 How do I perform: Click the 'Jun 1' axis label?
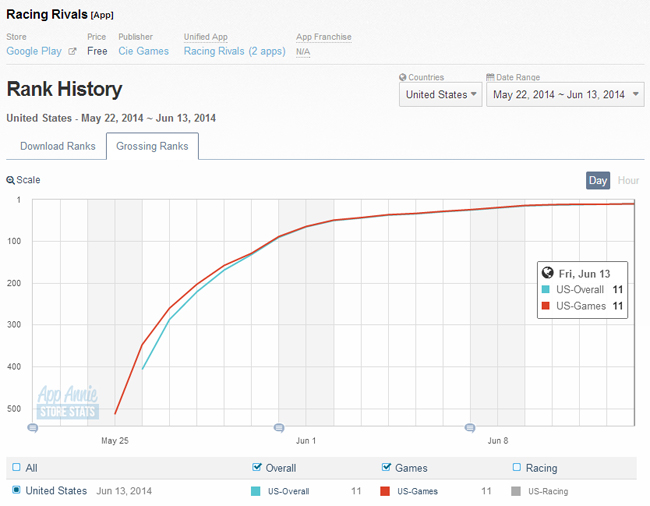click(x=306, y=441)
